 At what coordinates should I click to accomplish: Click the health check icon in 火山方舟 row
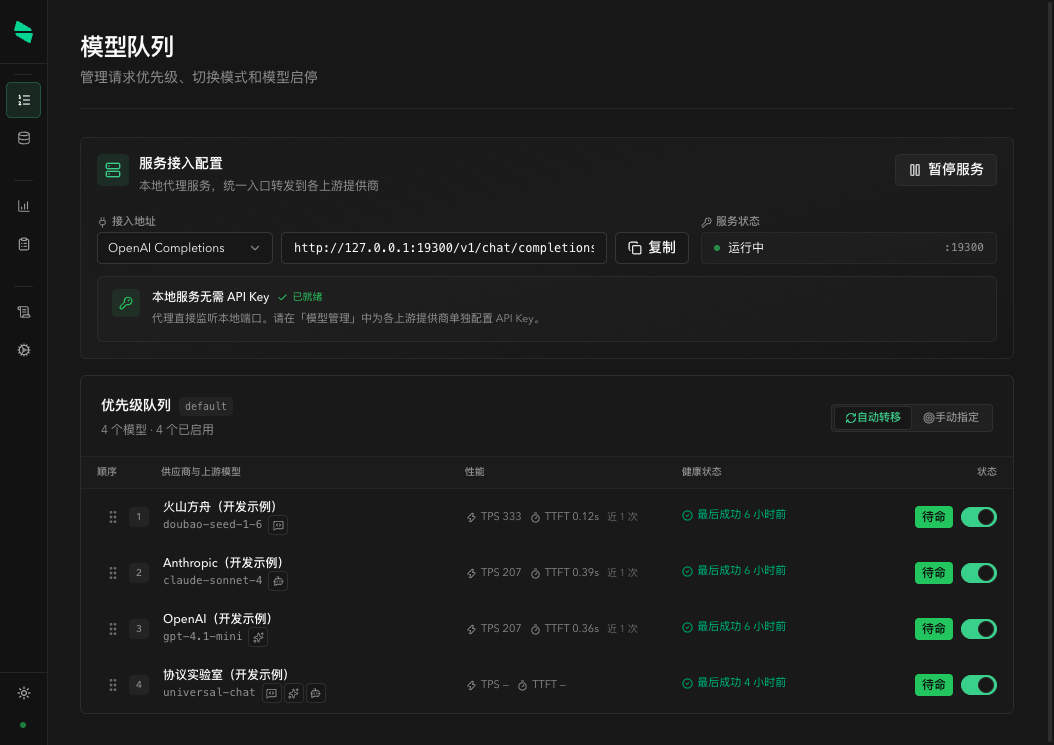point(687,516)
